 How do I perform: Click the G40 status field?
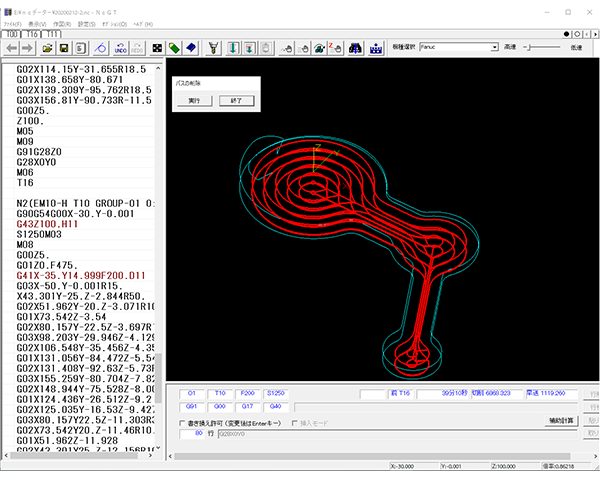pos(276,407)
